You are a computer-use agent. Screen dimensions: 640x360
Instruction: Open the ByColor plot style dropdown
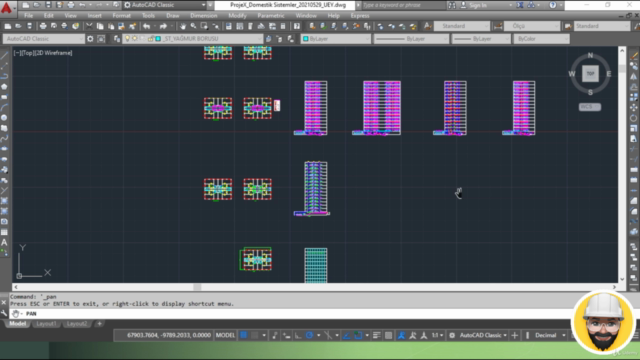pyautogui.click(x=542, y=39)
